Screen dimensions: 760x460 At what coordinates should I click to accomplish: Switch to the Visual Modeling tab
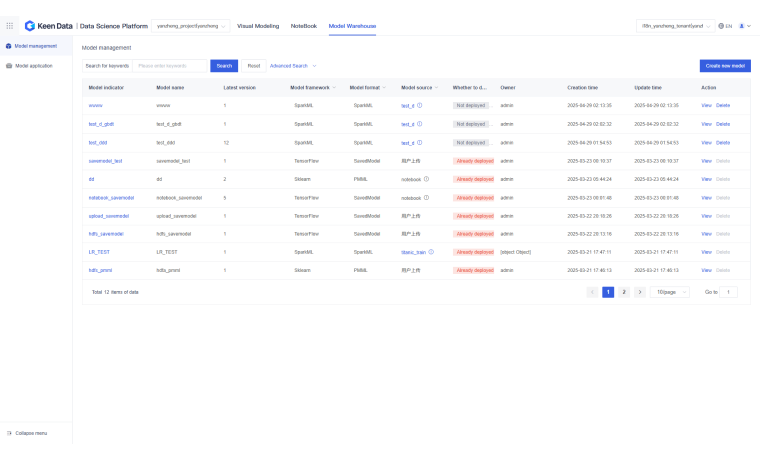pyautogui.click(x=258, y=25)
